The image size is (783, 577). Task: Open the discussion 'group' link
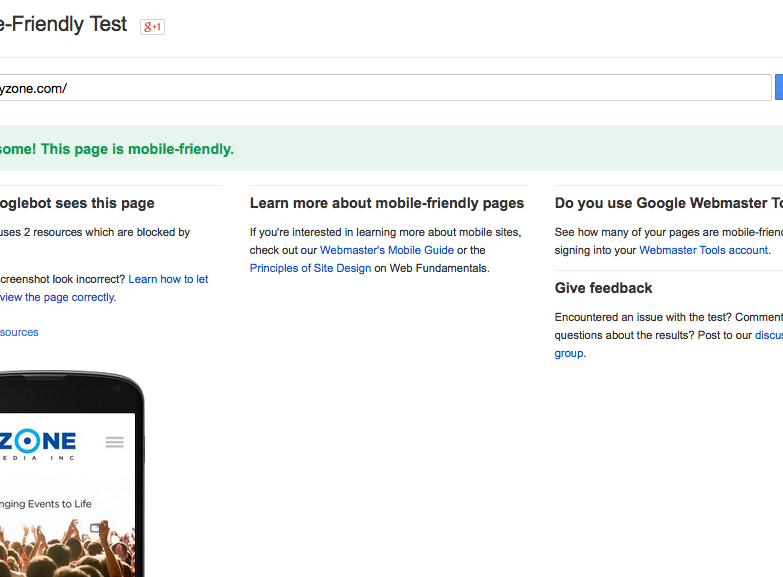[x=569, y=353]
